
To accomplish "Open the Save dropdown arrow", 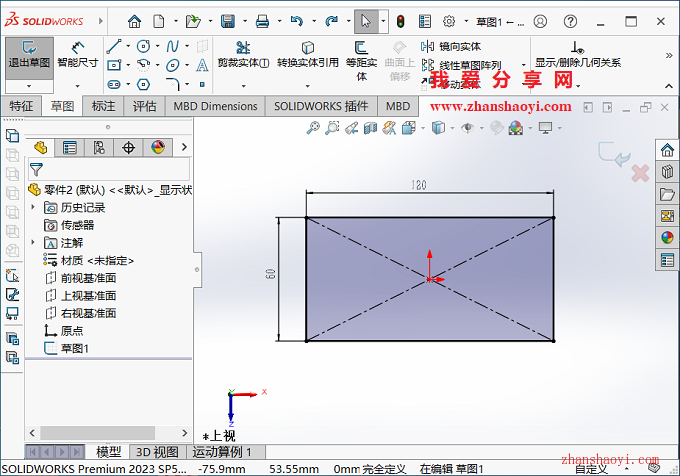I will point(245,21).
